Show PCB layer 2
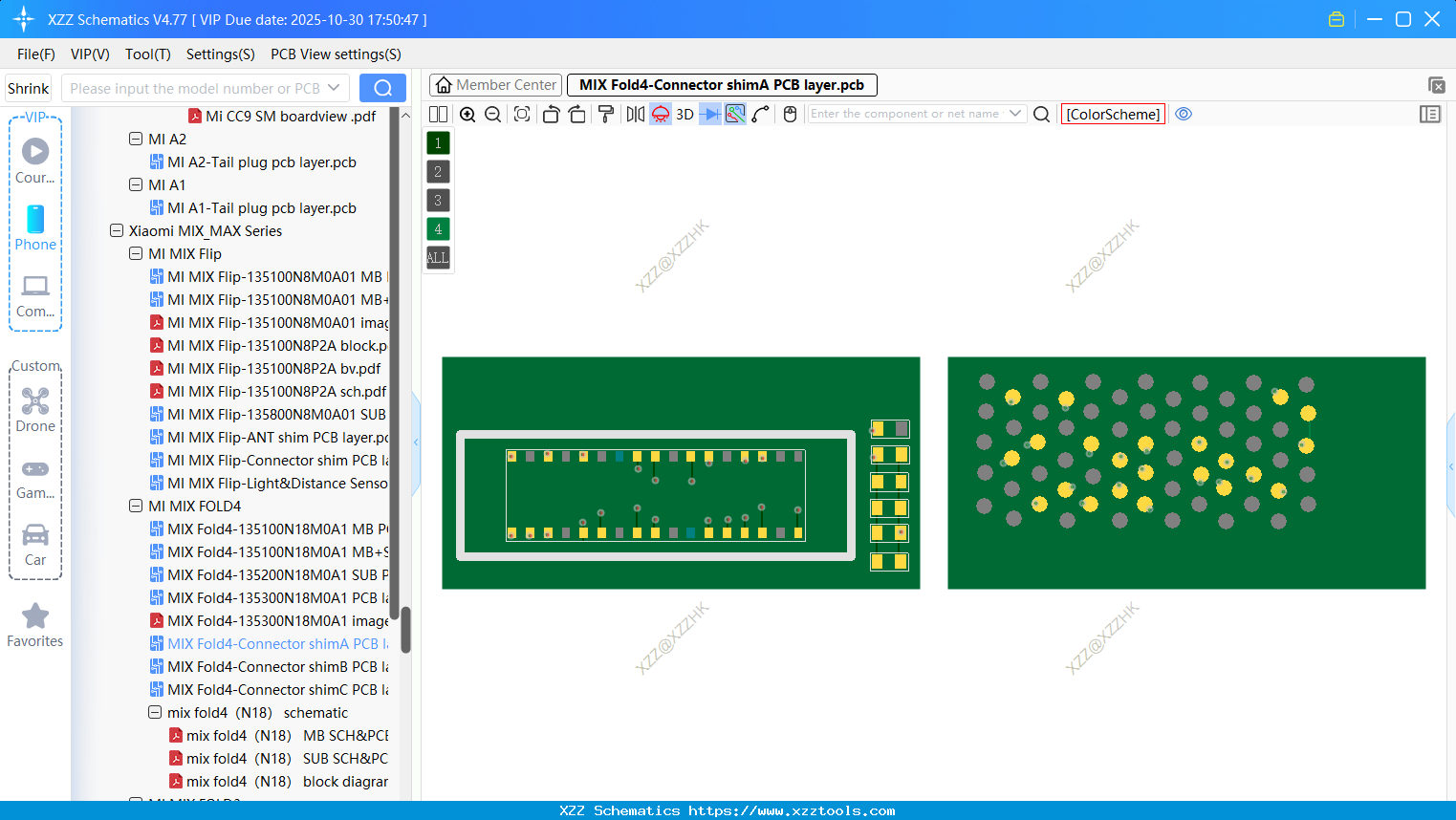 [438, 172]
